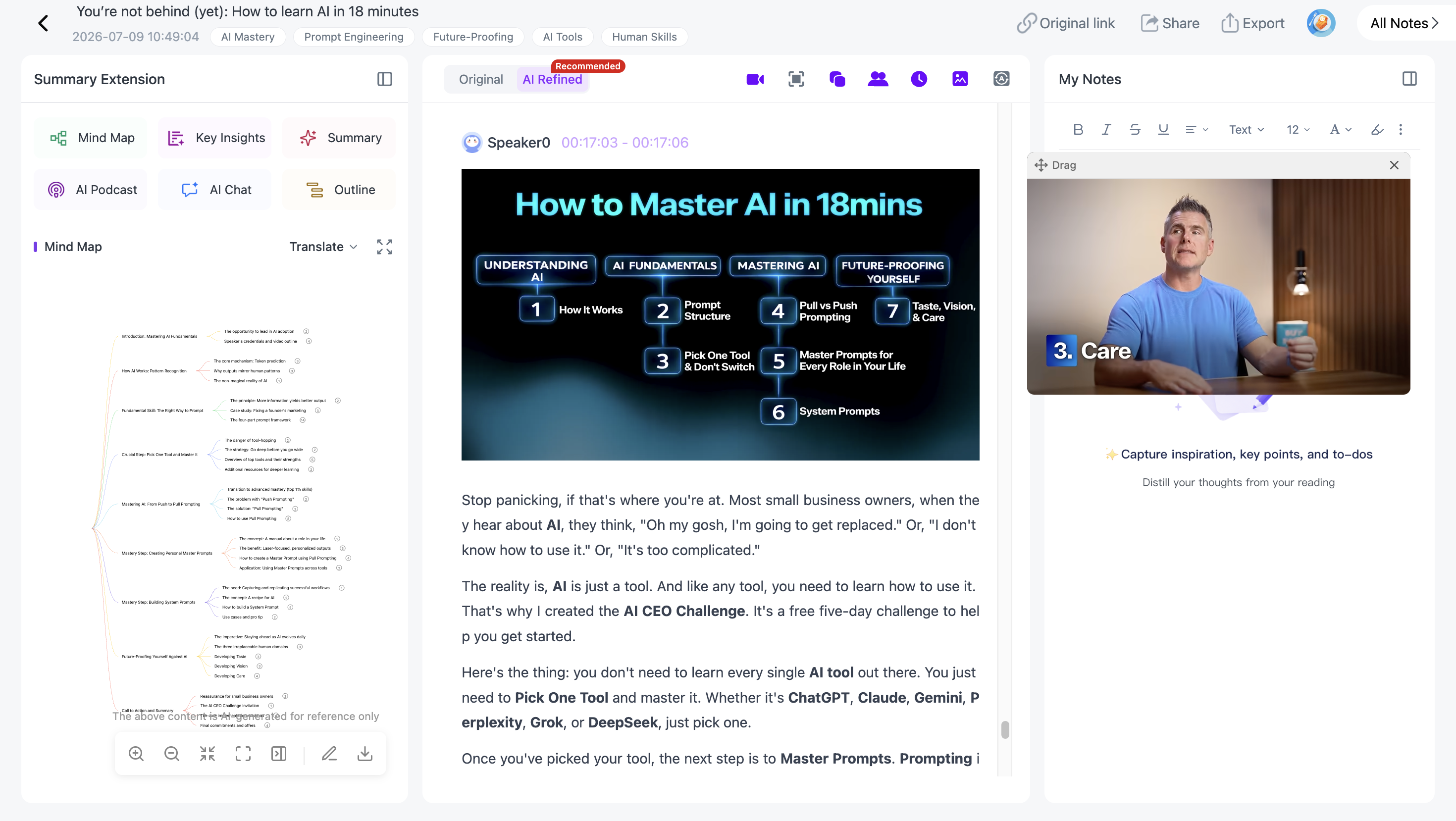Open user profile avatar

[1320, 23]
